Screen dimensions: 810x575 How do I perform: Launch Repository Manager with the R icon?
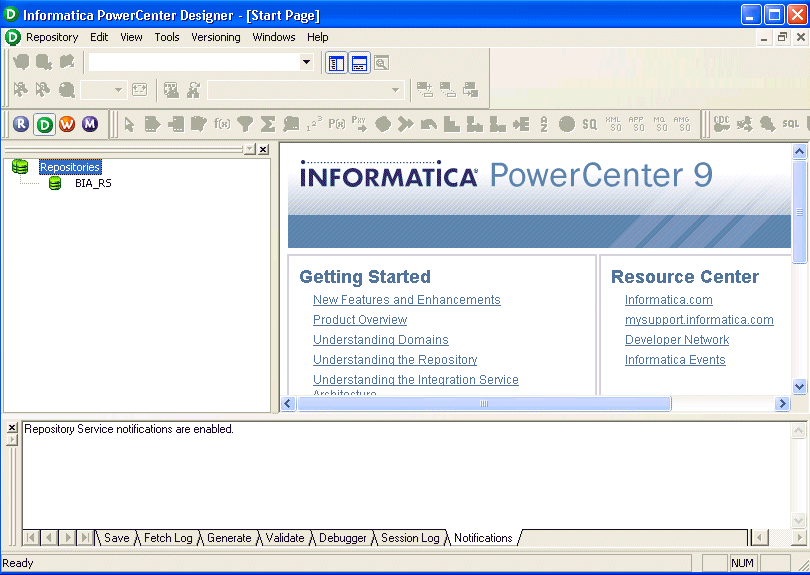pos(21,124)
